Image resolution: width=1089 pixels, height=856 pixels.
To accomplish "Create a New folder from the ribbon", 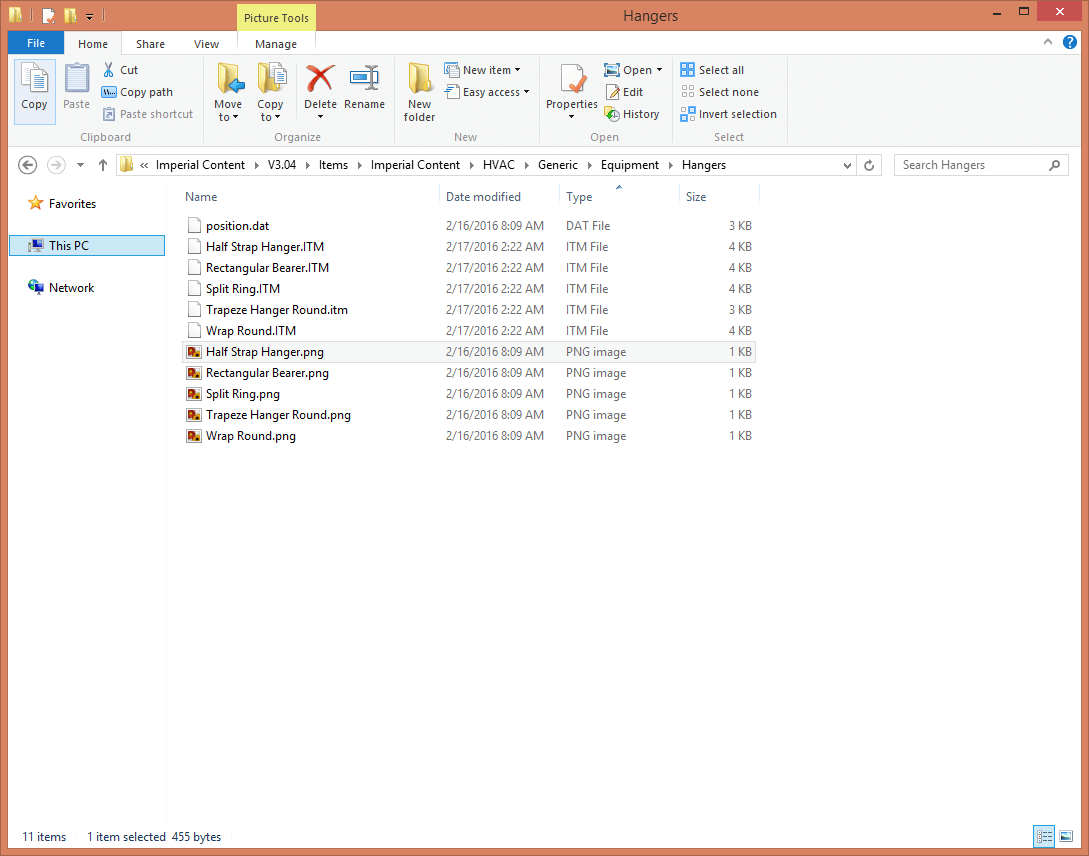I will (x=419, y=90).
